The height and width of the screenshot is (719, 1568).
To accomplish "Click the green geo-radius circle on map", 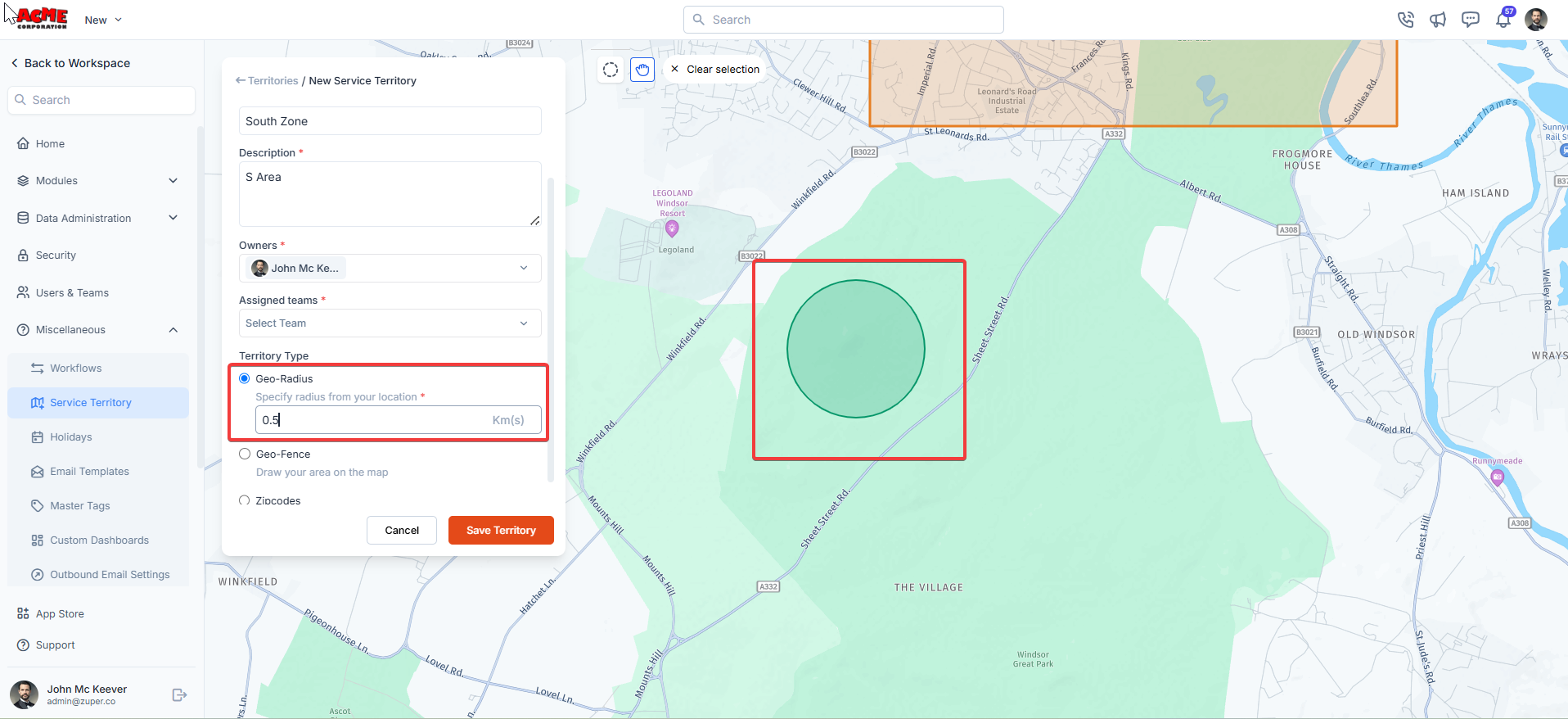I will pyautogui.click(x=856, y=349).
